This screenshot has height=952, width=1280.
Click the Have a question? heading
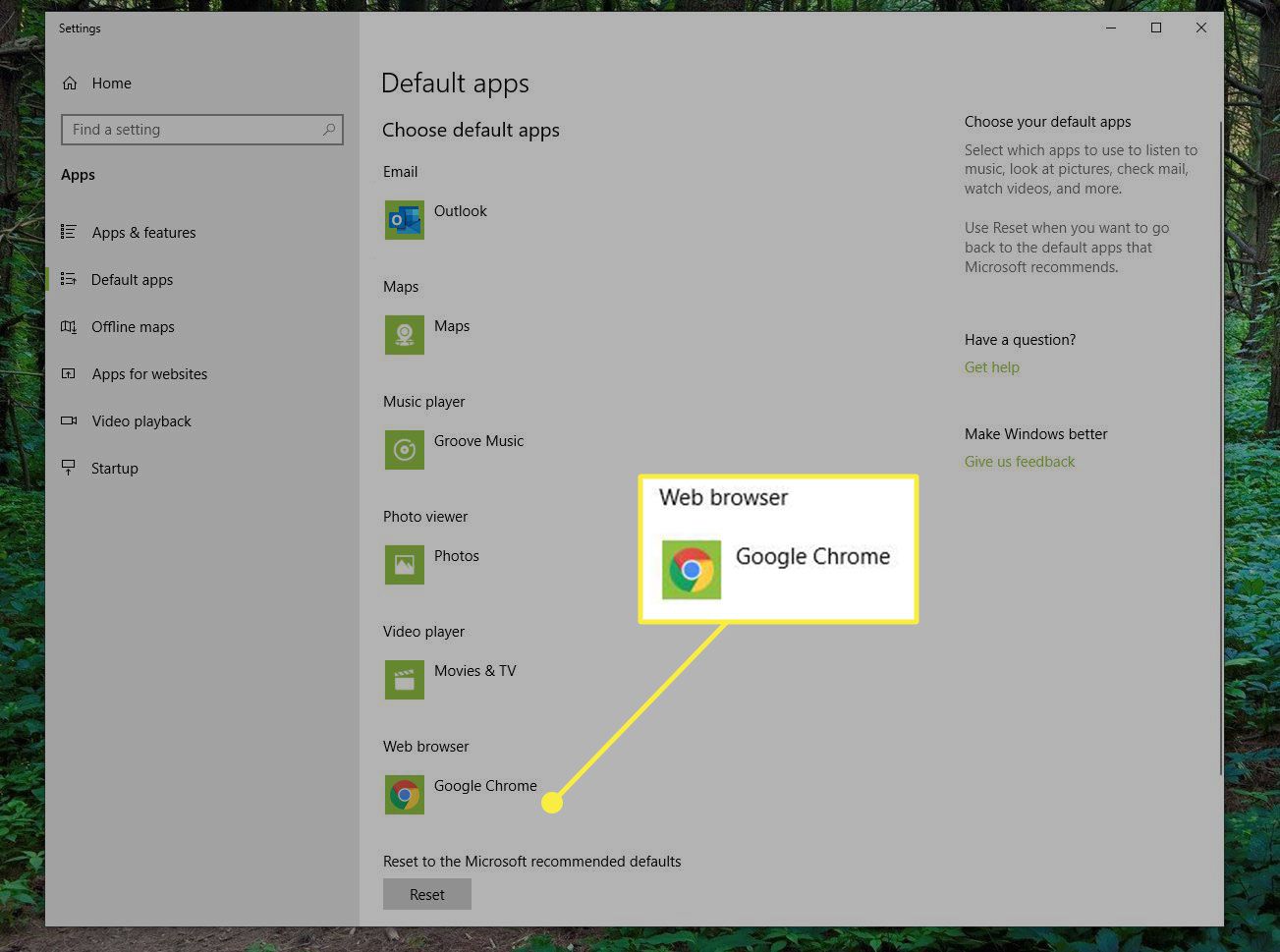point(1020,340)
